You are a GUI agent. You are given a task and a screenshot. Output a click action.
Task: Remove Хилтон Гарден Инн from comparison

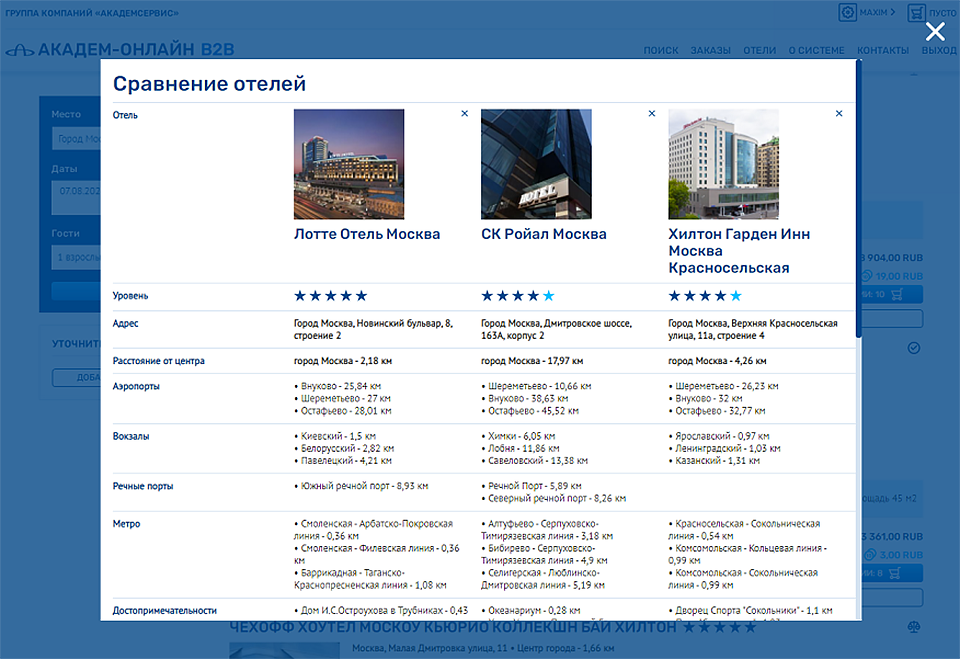click(x=839, y=113)
